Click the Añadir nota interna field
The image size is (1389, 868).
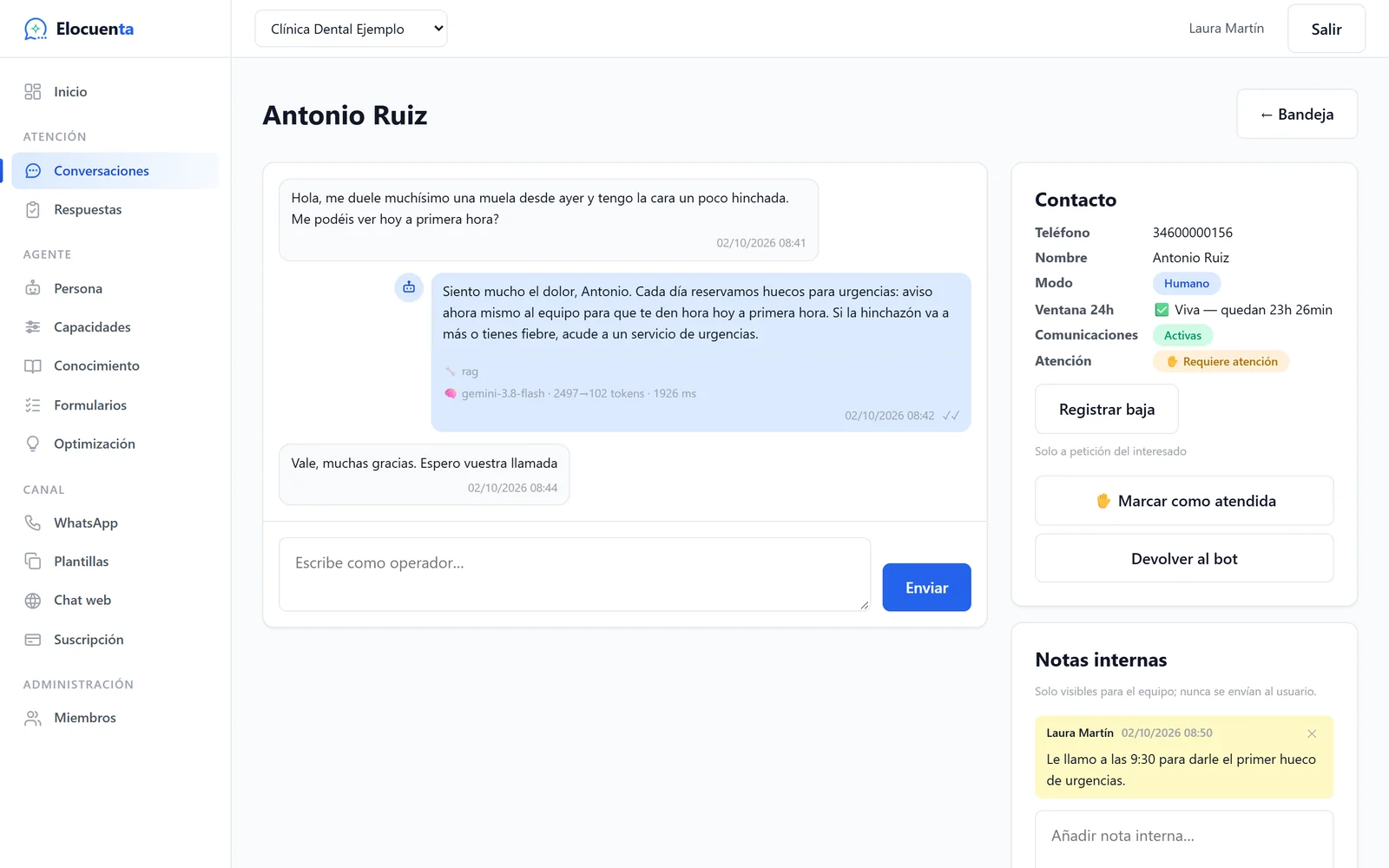[x=1184, y=838]
